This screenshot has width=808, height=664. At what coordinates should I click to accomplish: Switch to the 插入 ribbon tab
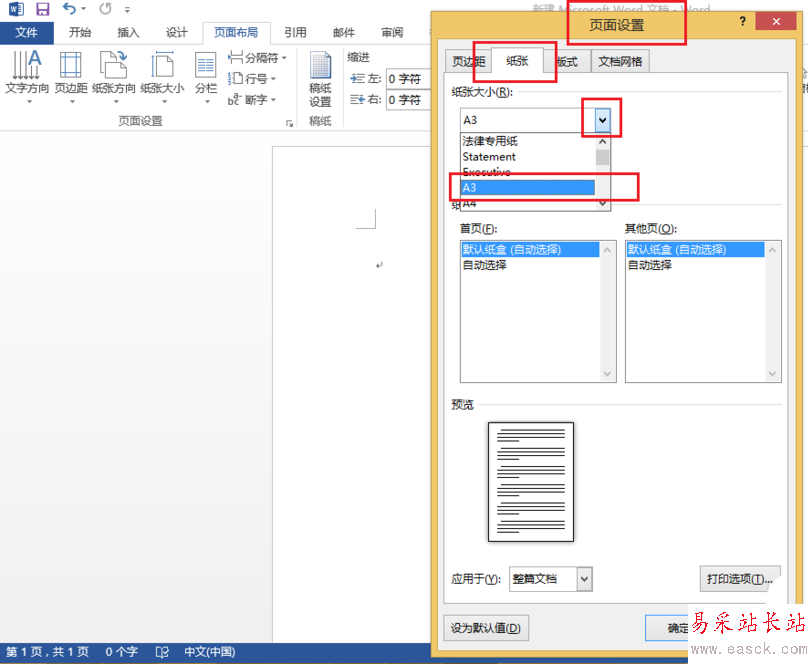click(x=128, y=32)
